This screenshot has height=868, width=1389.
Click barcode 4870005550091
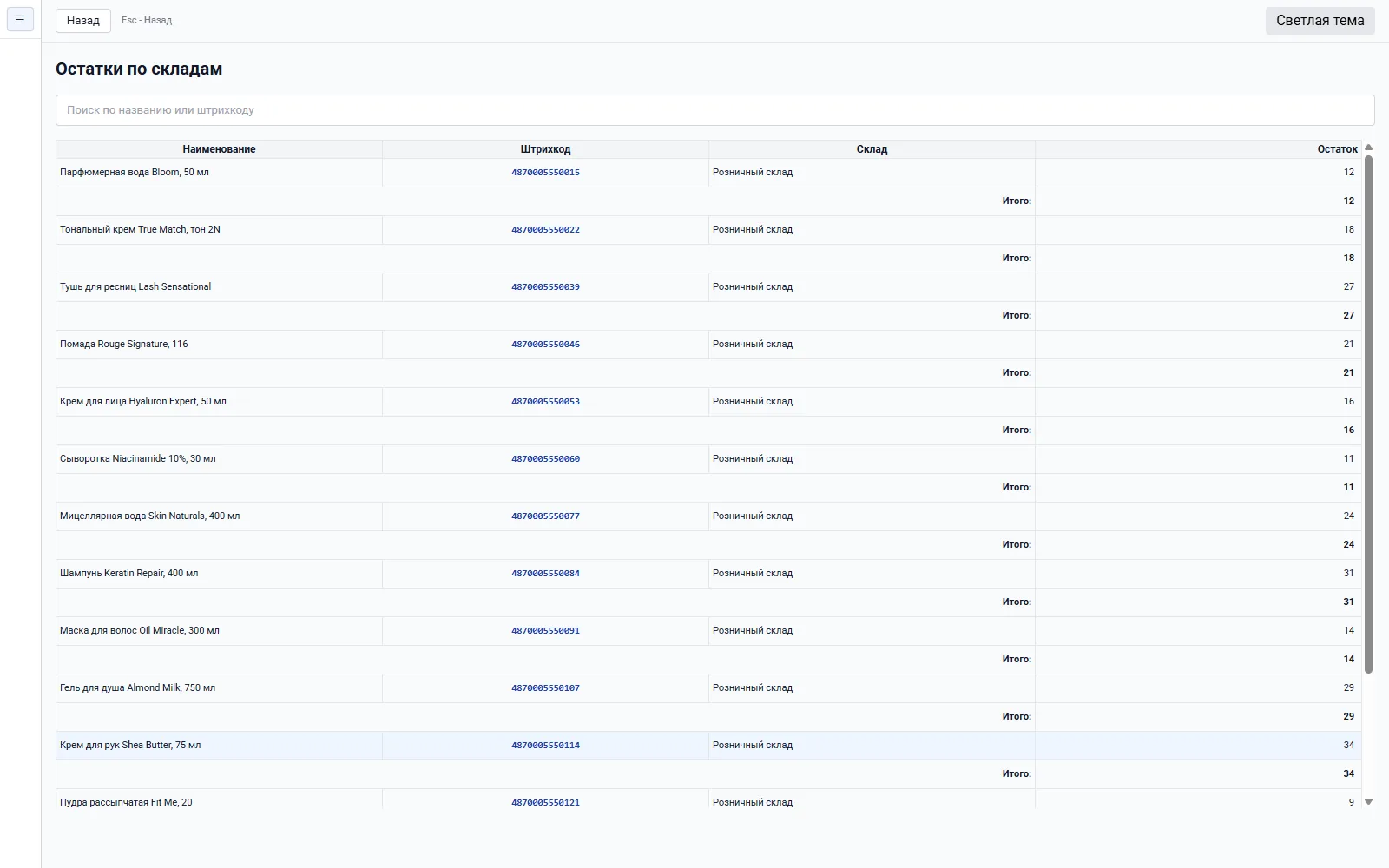[545, 631]
